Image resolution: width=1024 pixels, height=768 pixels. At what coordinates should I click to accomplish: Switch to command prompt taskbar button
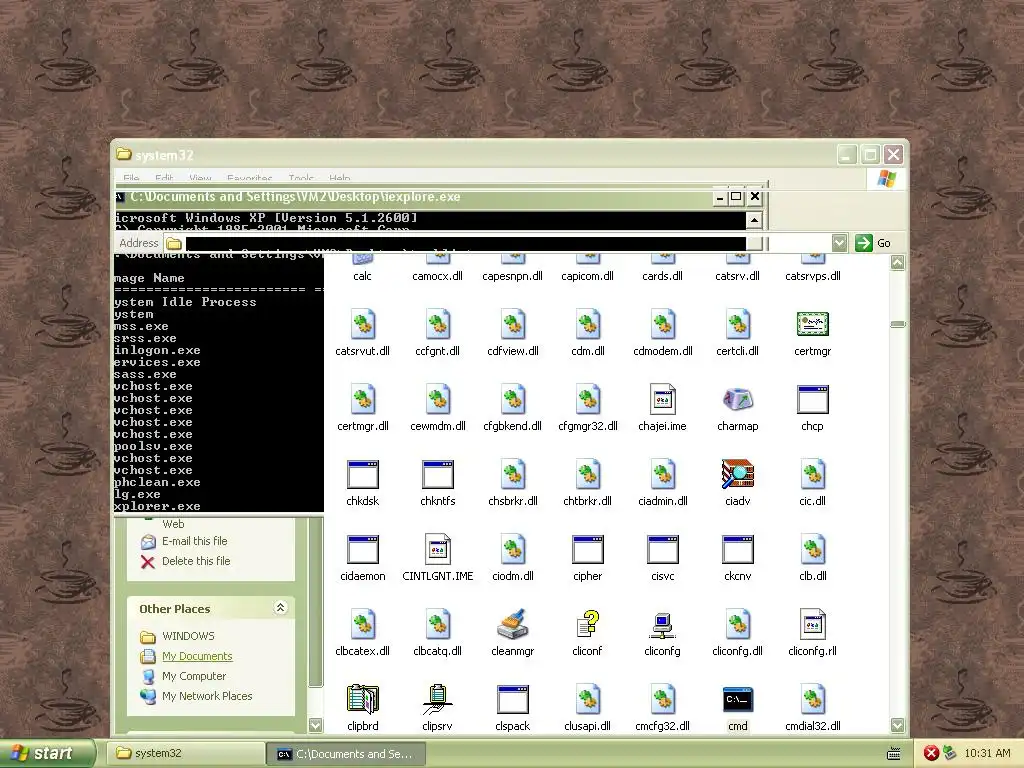[x=347, y=754]
